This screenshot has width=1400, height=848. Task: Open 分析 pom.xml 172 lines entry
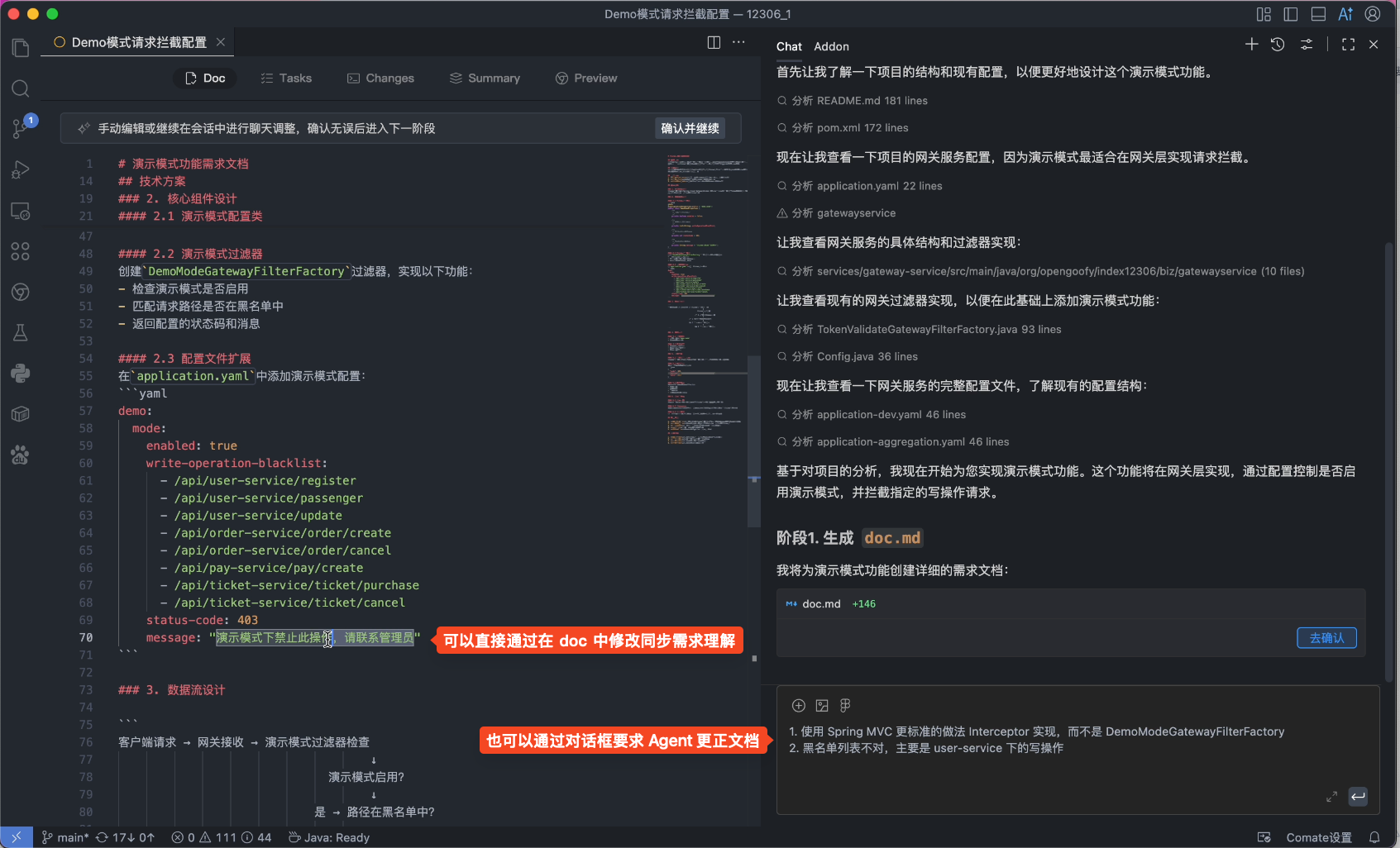point(843,128)
